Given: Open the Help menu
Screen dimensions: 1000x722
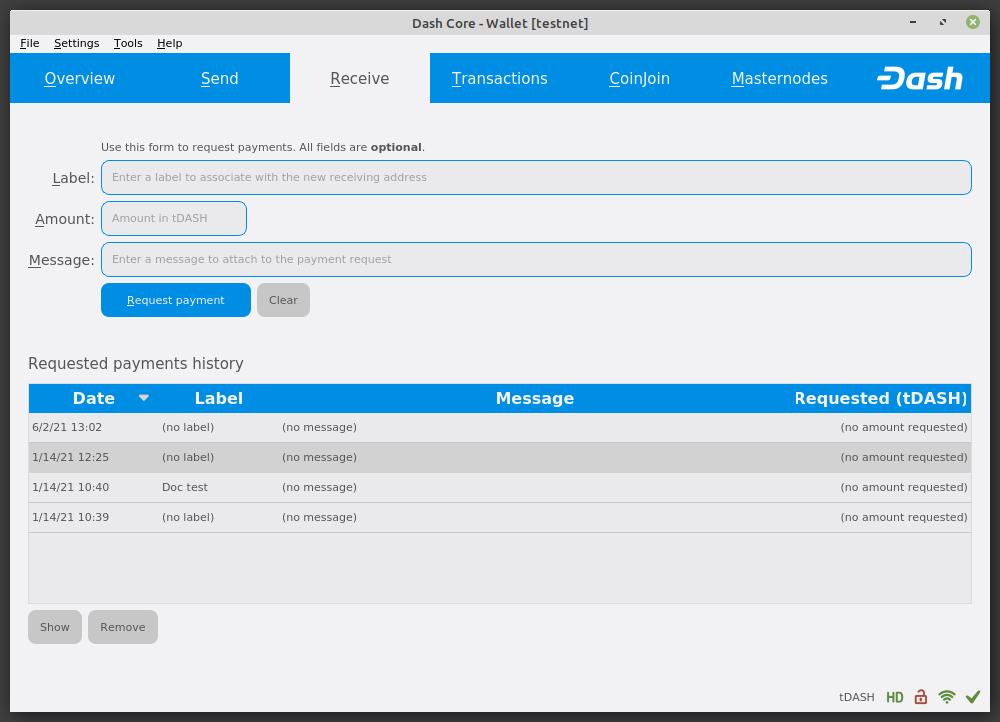Looking at the screenshot, I should tap(170, 43).
